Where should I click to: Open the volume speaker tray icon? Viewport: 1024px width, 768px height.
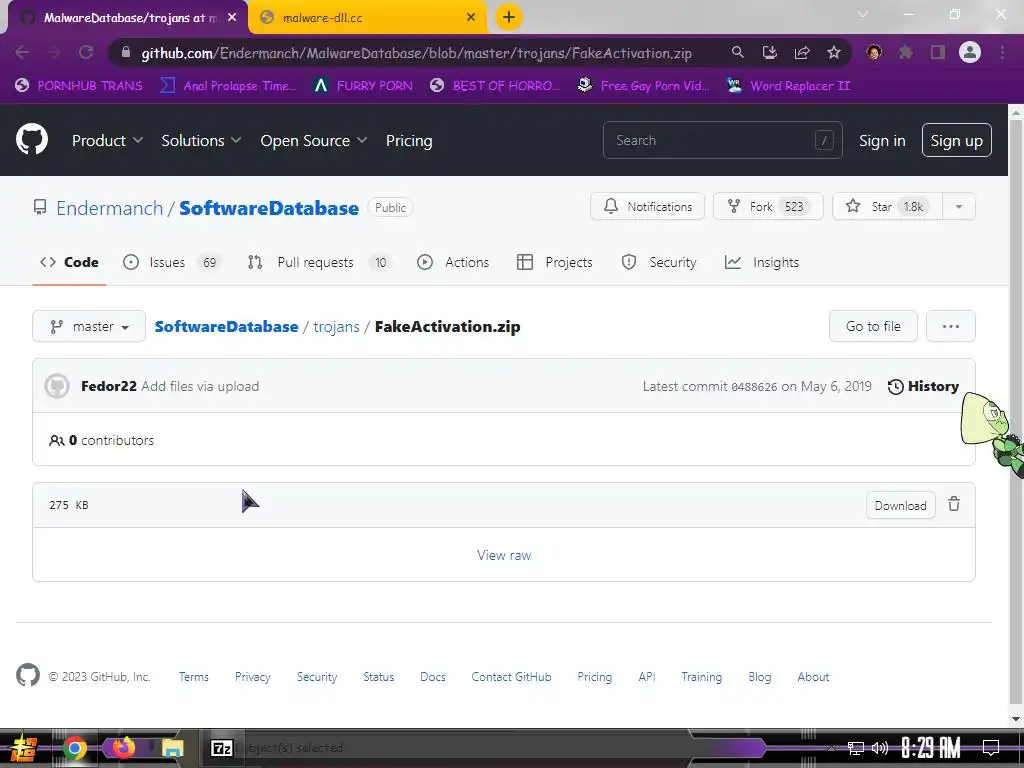point(880,748)
